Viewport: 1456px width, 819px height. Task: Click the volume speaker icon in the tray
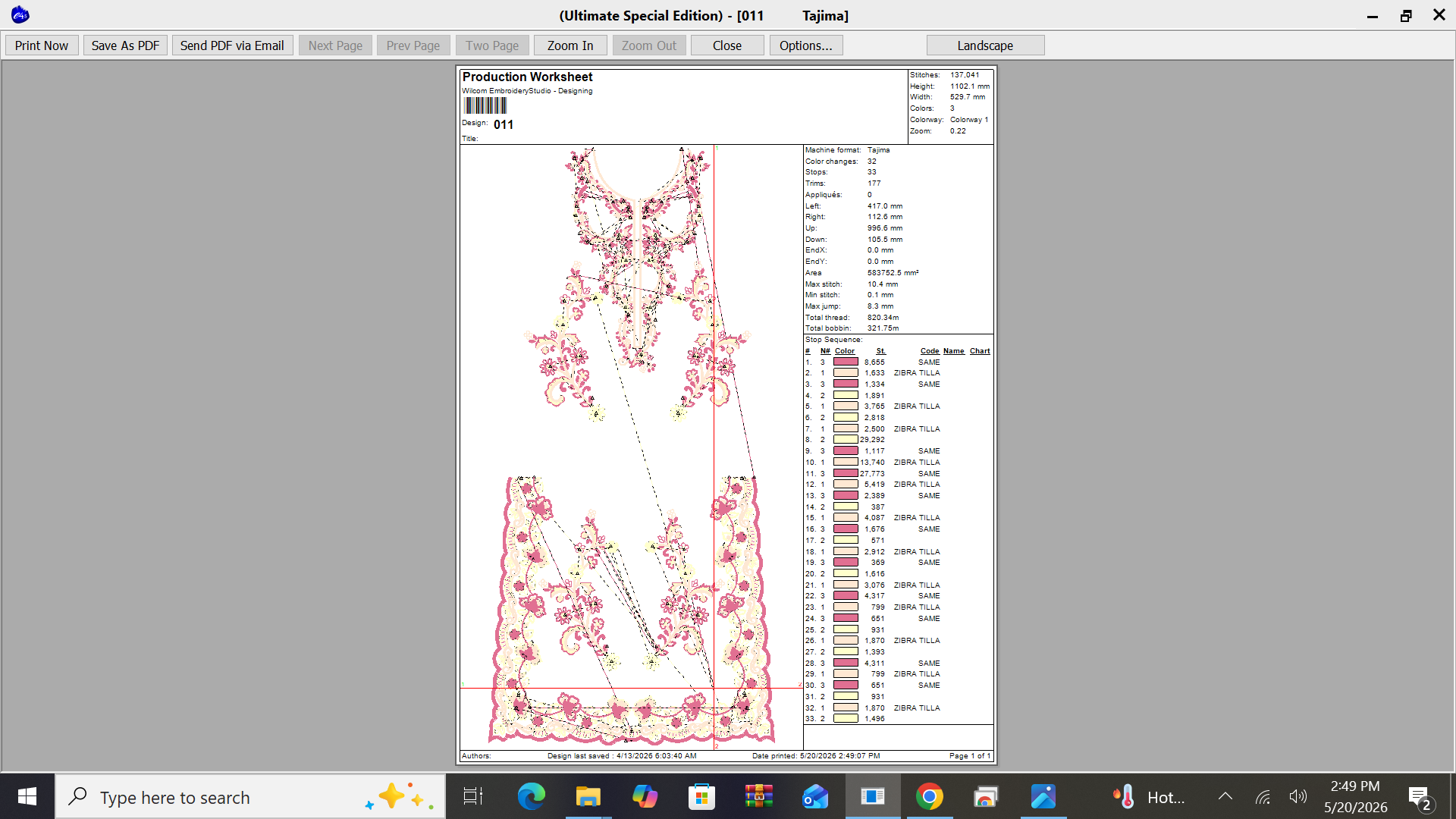(x=1298, y=796)
